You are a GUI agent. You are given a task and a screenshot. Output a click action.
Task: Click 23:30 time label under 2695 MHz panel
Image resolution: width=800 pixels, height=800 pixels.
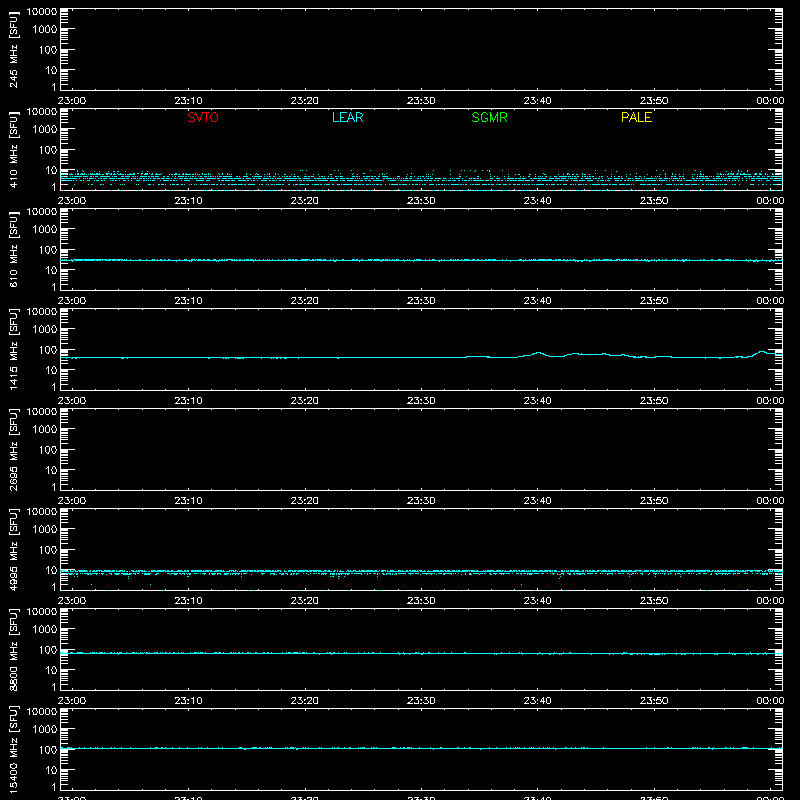pyautogui.click(x=421, y=501)
